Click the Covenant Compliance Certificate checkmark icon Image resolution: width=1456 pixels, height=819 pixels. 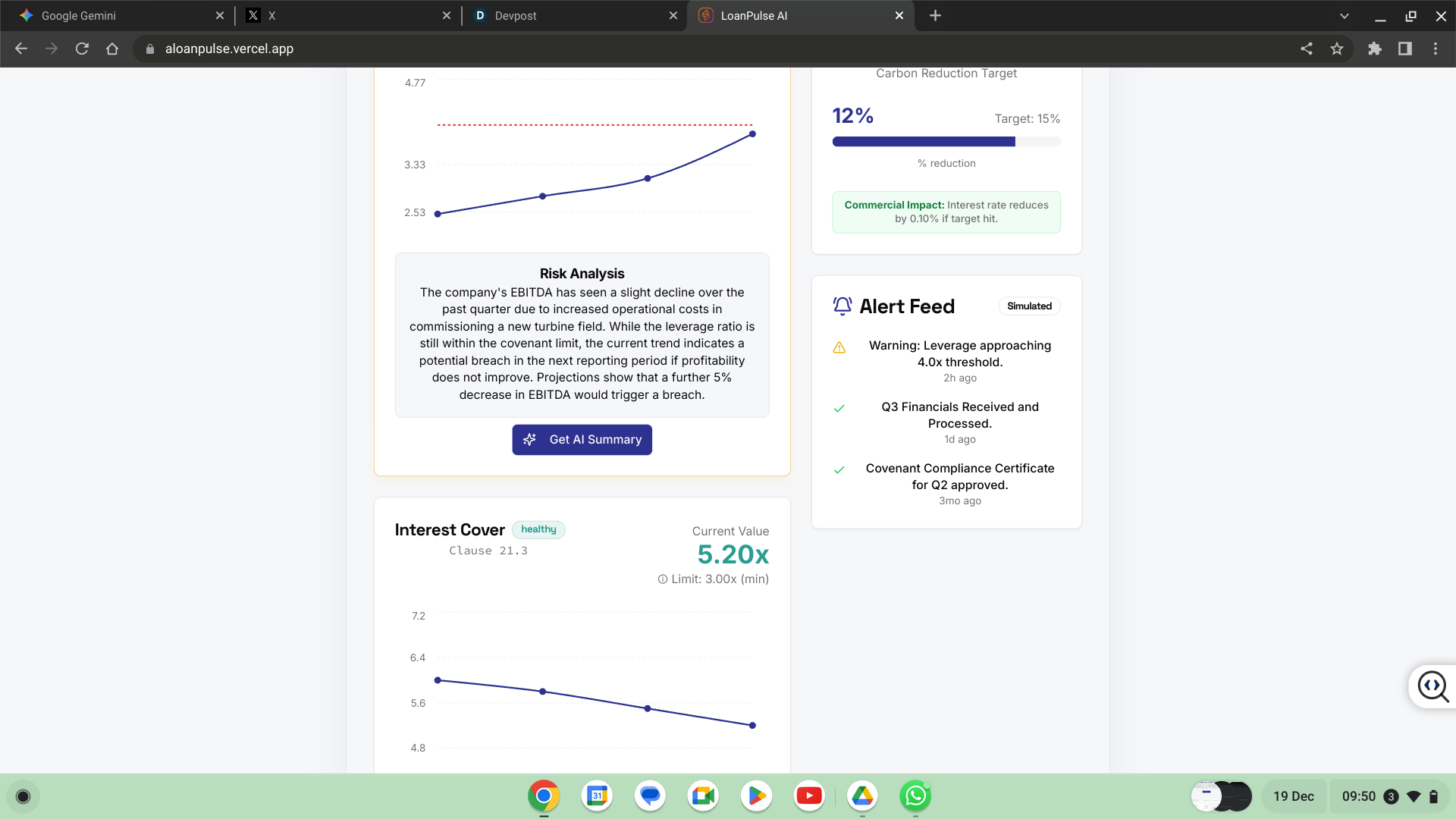pyautogui.click(x=839, y=470)
